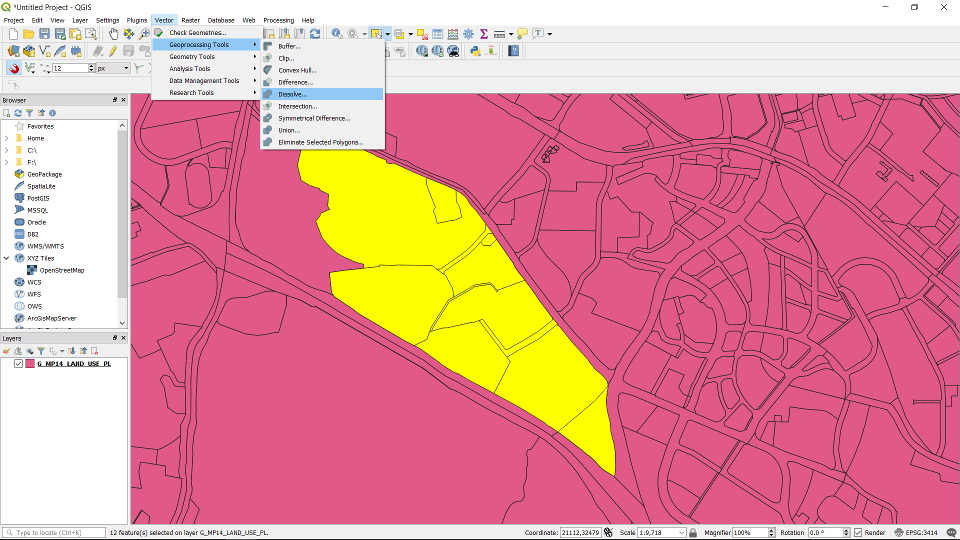Click the Save Project icon
The image size is (960, 540).
pos(44,34)
